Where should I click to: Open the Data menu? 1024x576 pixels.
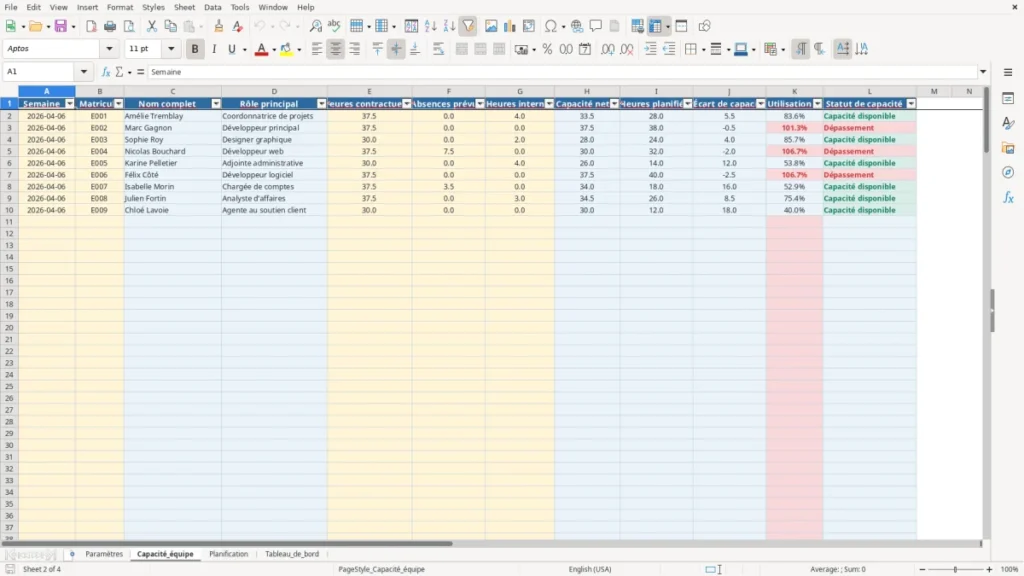point(212,7)
